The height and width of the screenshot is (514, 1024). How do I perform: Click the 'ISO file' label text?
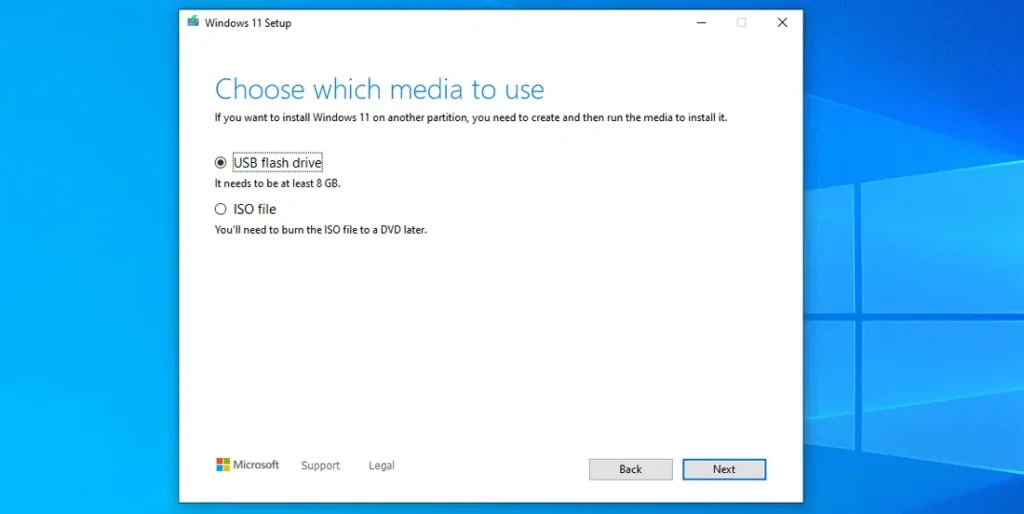[255, 209]
